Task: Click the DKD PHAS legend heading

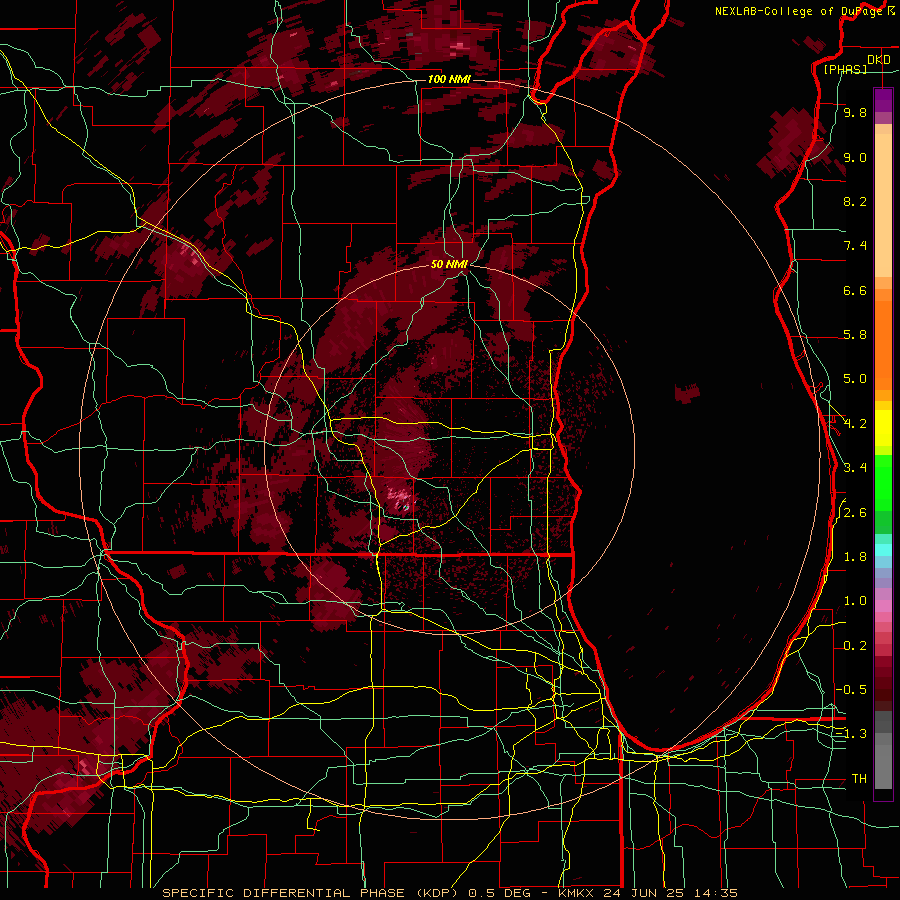Action: pos(856,64)
